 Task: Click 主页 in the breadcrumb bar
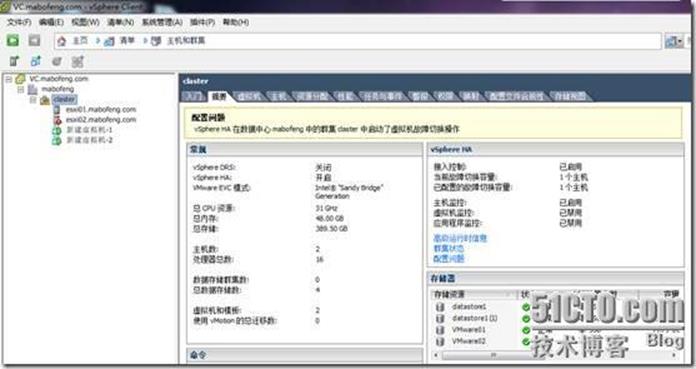[x=80, y=41]
